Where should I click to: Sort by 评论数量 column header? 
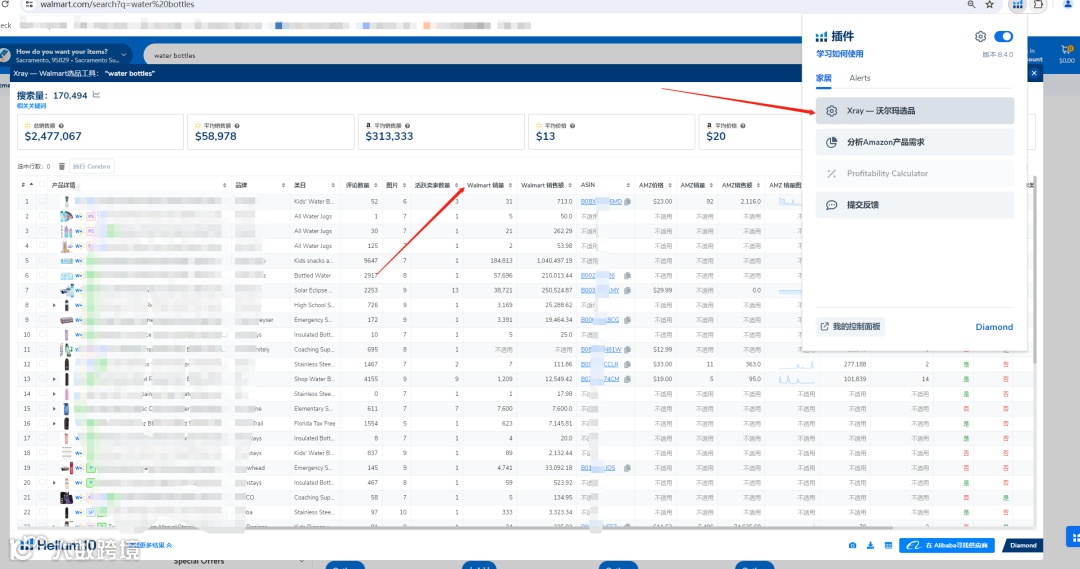coord(361,185)
